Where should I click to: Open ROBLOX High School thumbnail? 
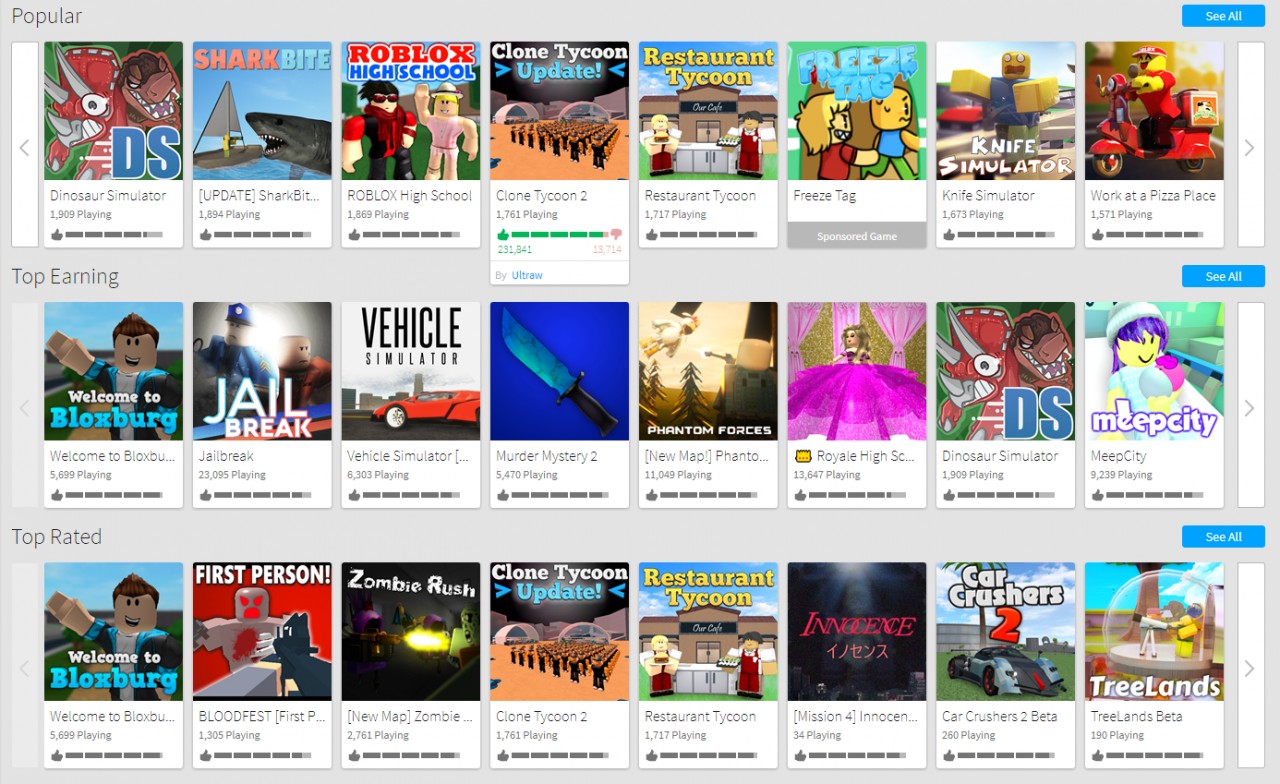coord(411,111)
